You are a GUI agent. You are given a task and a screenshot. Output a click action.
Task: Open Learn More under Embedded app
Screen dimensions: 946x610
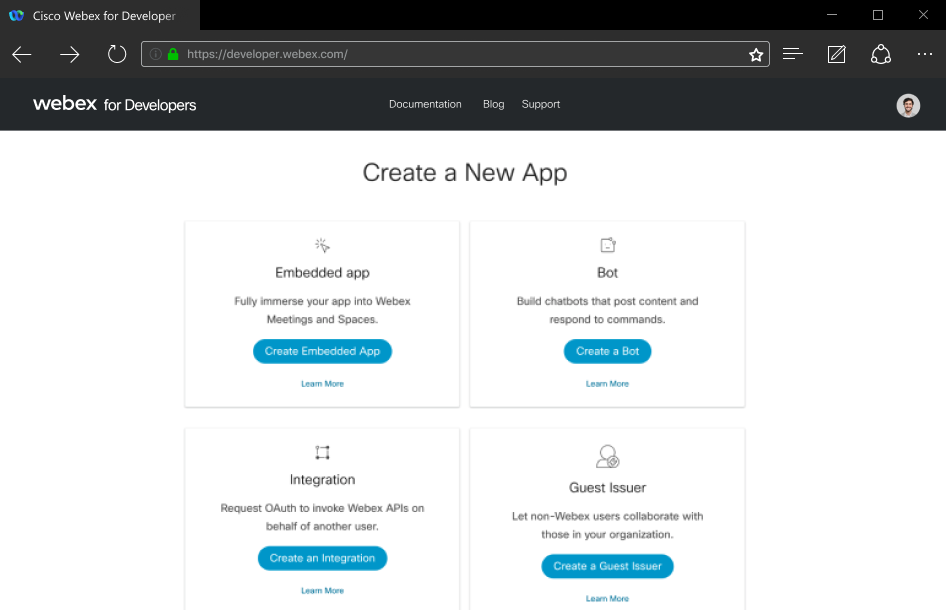tap(322, 384)
